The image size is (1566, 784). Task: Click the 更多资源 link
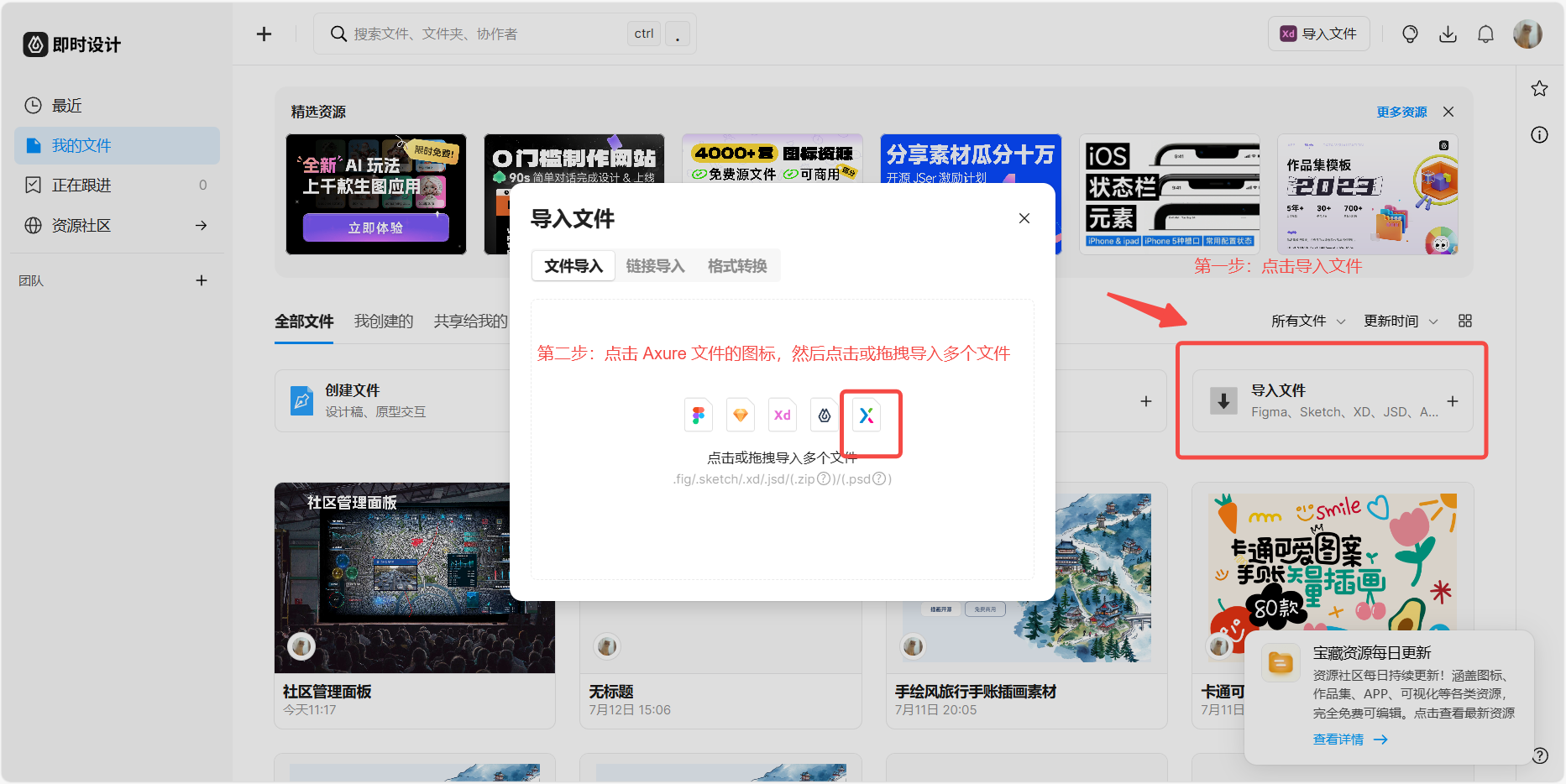(x=1401, y=112)
